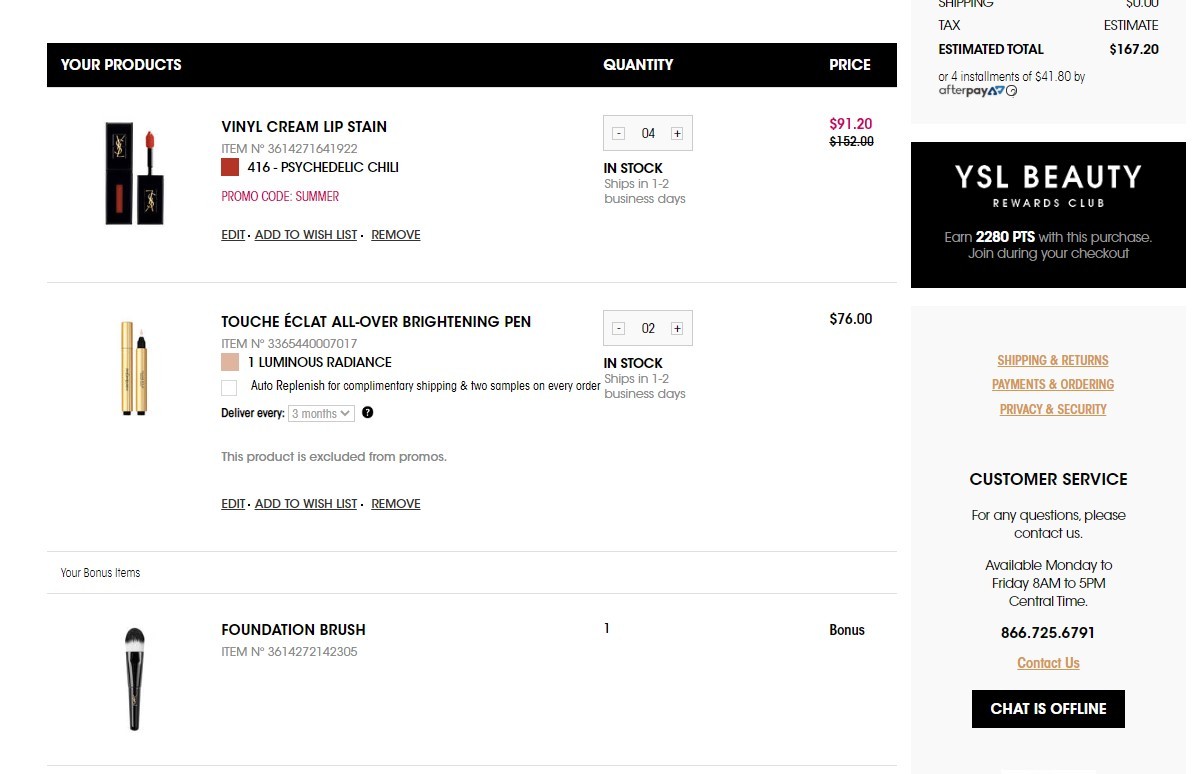Click the Afterpay info icon
Screen dimensions: 1203x774
click(1012, 91)
